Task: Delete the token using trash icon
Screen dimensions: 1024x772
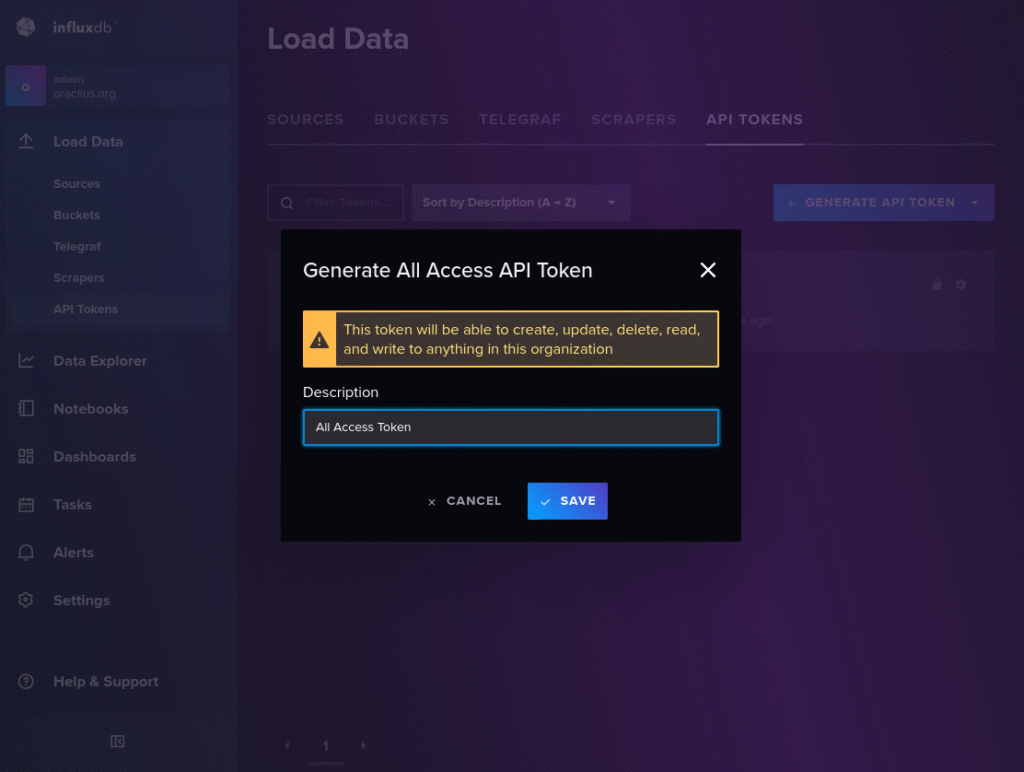Action: coord(936,285)
